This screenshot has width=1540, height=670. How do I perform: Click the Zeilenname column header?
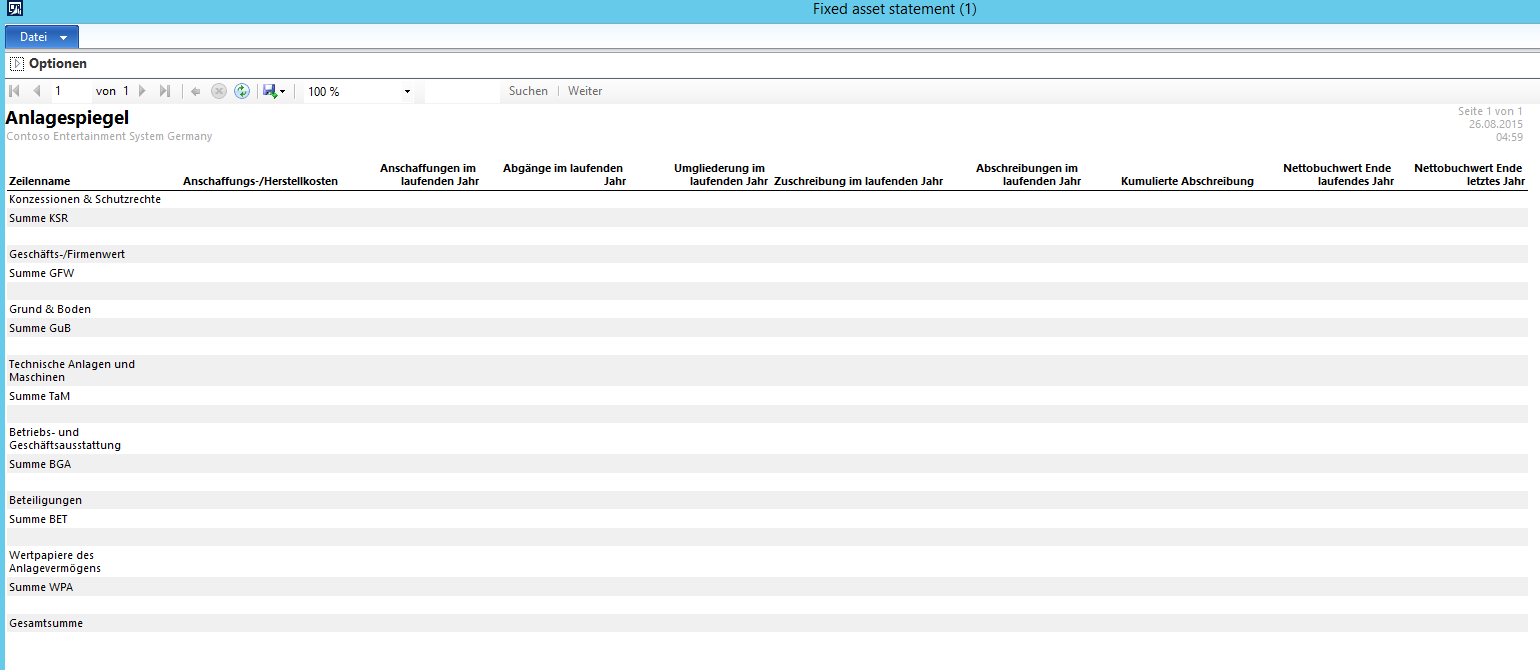[x=39, y=182]
